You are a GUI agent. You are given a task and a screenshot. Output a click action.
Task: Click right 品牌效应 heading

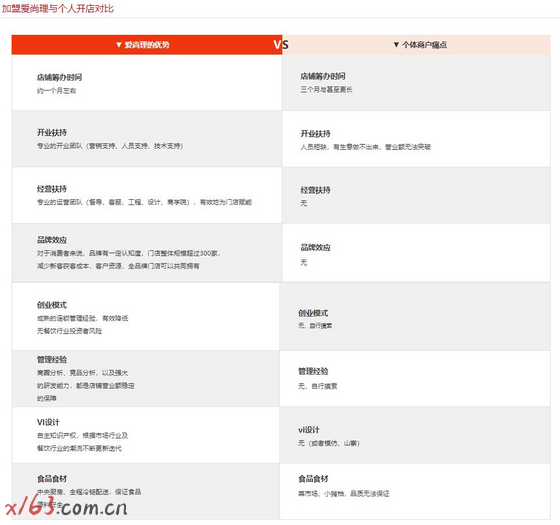pos(315,248)
